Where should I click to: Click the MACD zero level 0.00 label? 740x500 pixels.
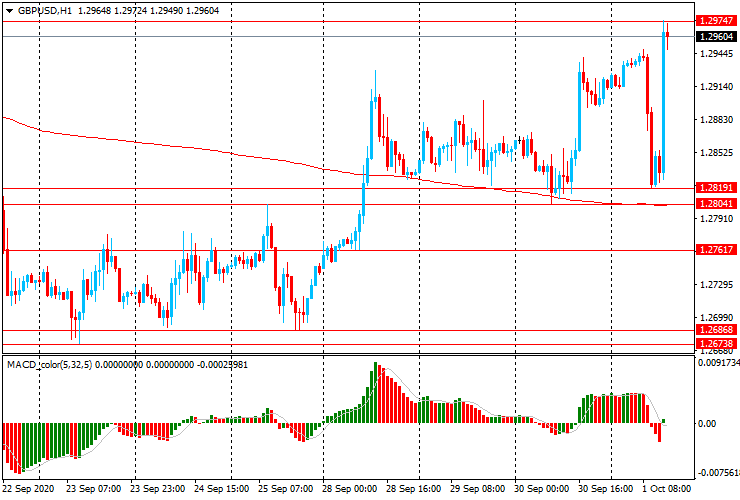click(707, 424)
